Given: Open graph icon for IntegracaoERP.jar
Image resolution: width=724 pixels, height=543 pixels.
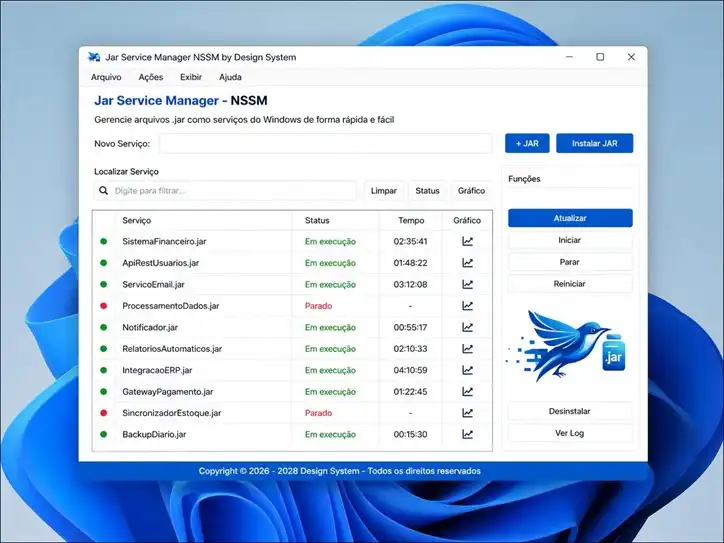Looking at the screenshot, I should click(467, 370).
